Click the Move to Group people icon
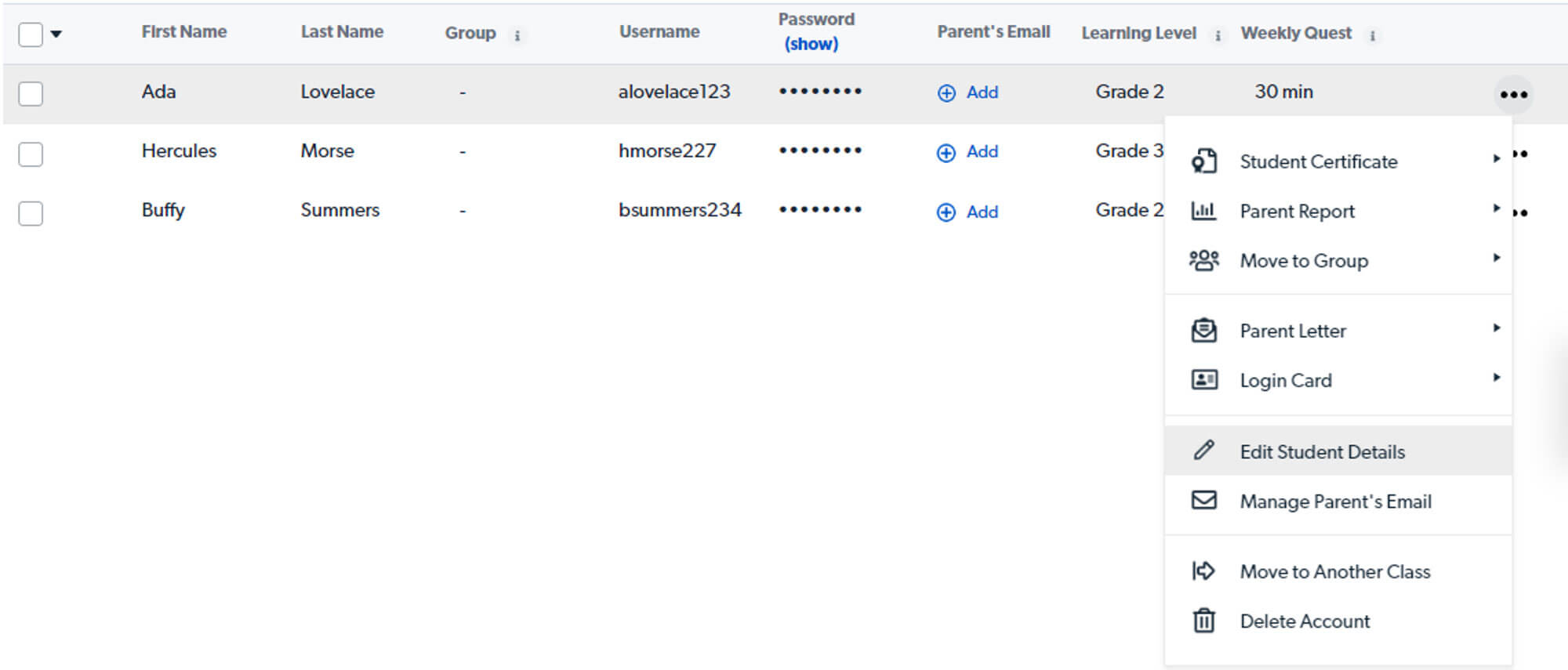This screenshot has width=1568, height=670. [1203, 260]
